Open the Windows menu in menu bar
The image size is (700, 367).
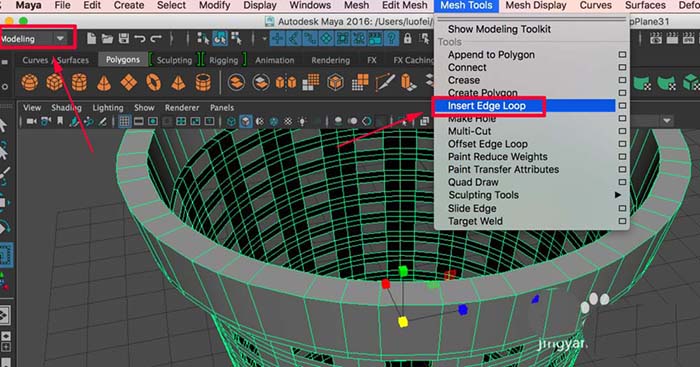310,5
